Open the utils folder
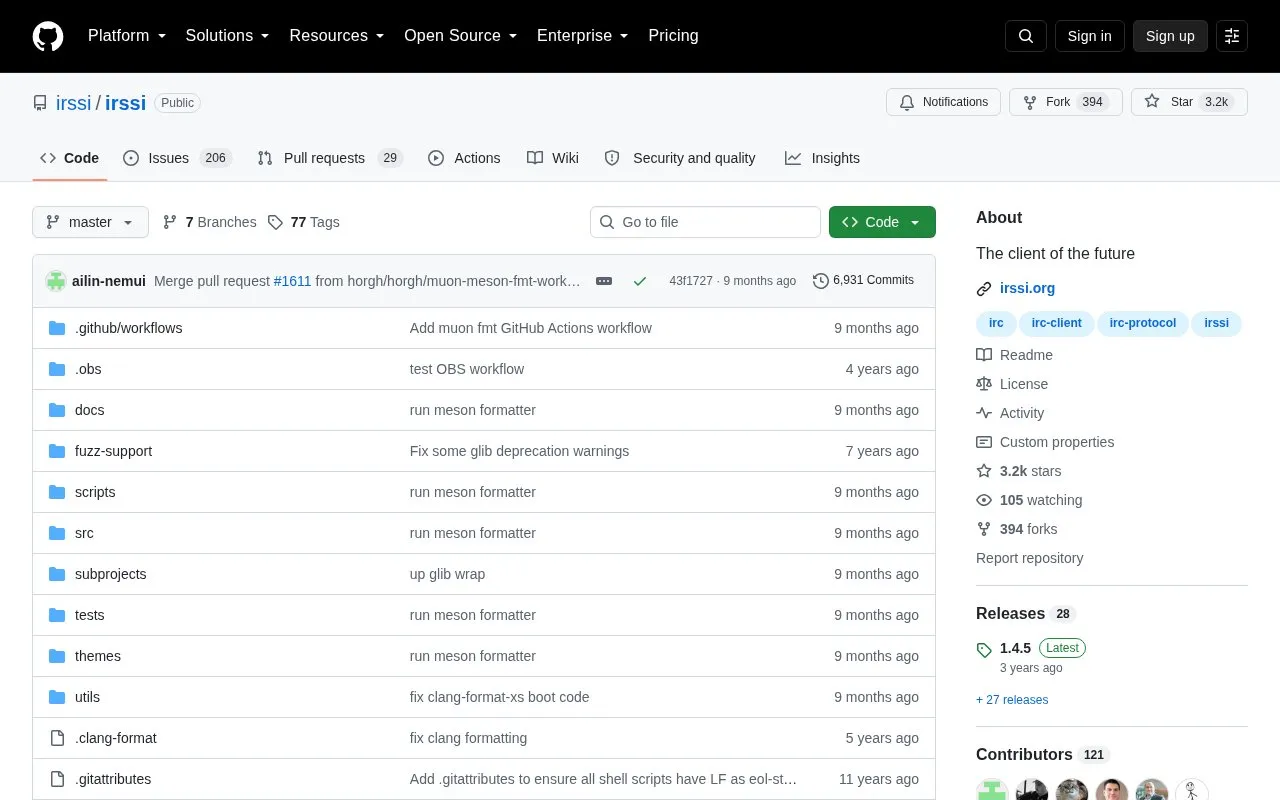 [x=87, y=697]
